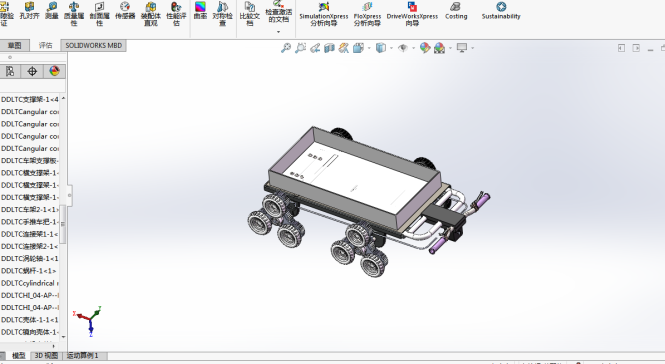The height and width of the screenshot is (364, 665).
Task: Click Edit Appearance colored ball icon
Action: click(425, 48)
